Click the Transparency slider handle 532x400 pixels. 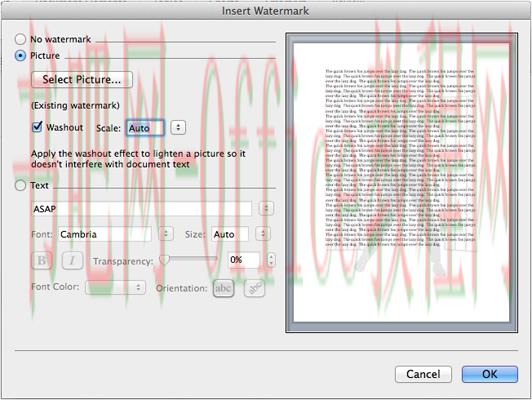pyautogui.click(x=164, y=260)
